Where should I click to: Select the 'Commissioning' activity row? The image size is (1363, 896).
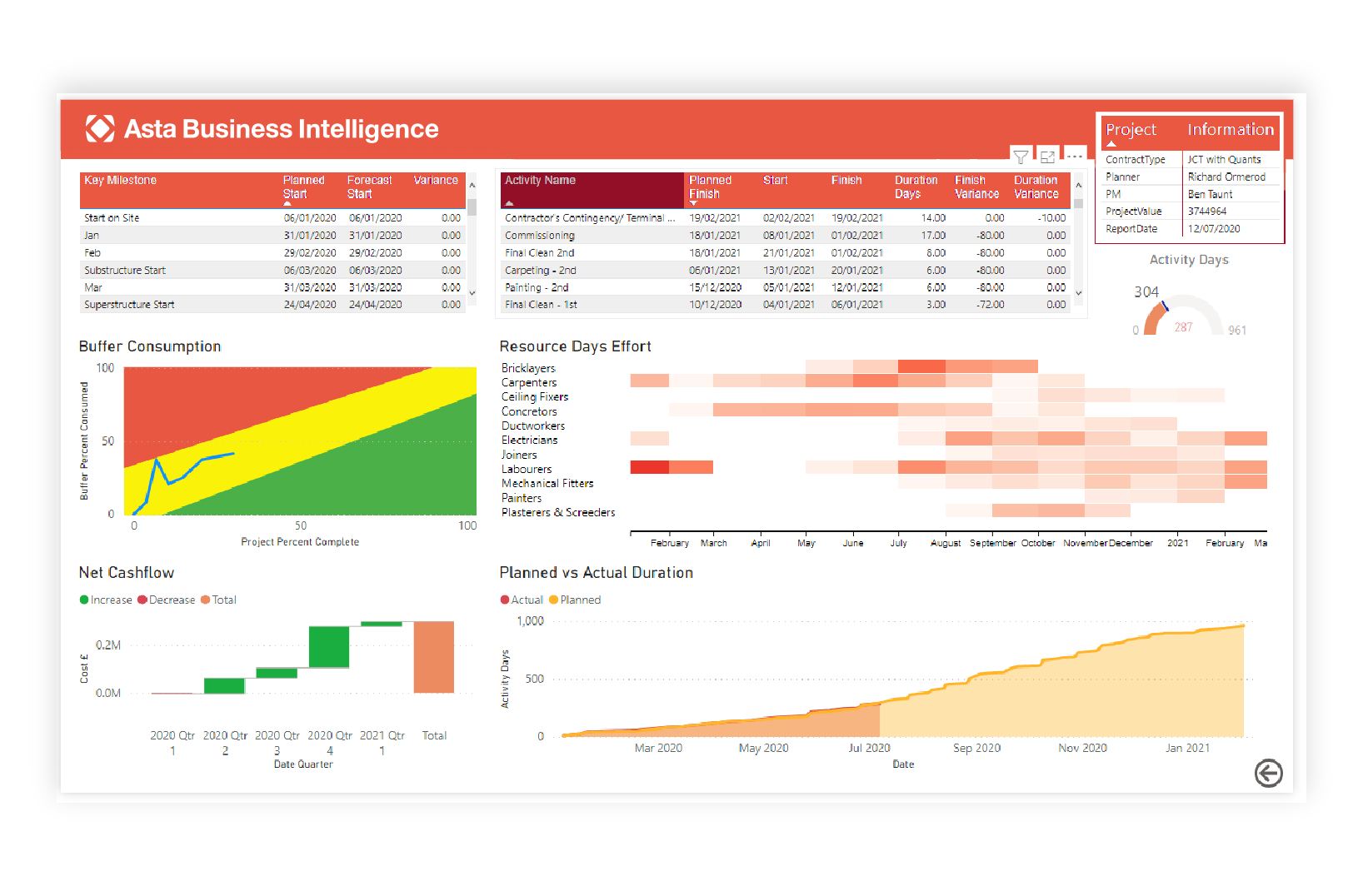coord(786,236)
